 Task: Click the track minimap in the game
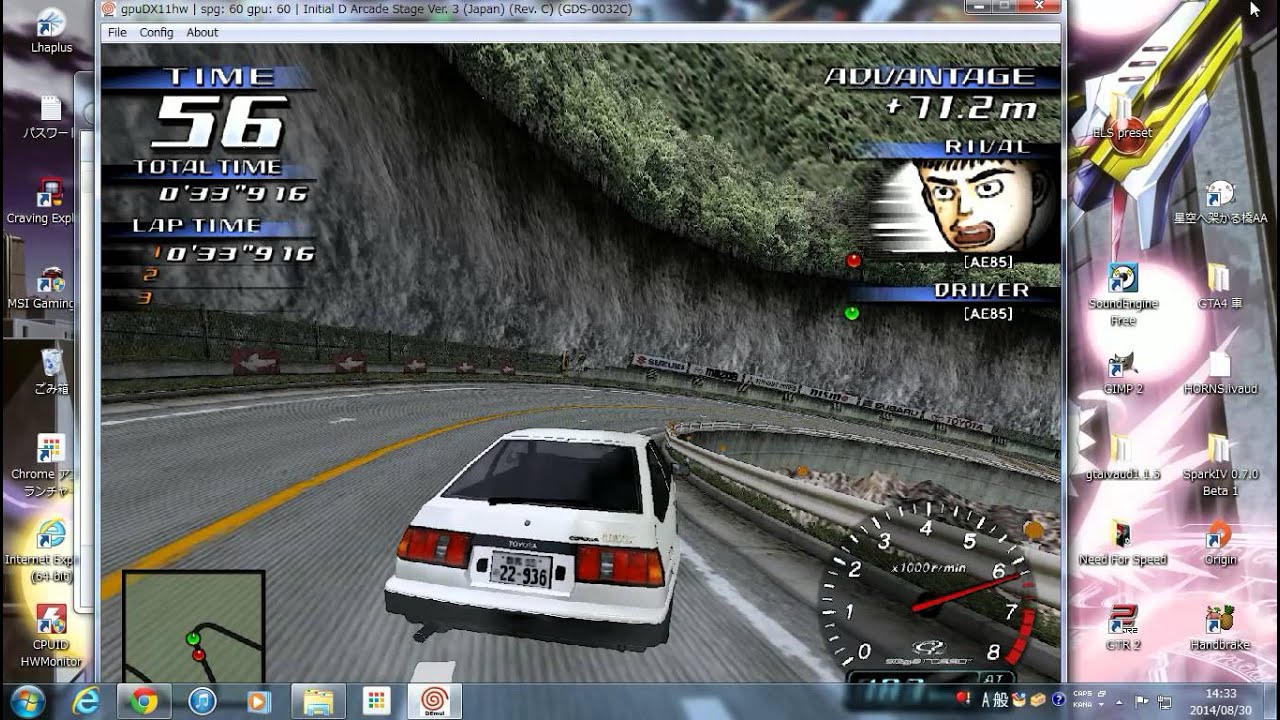[194, 626]
